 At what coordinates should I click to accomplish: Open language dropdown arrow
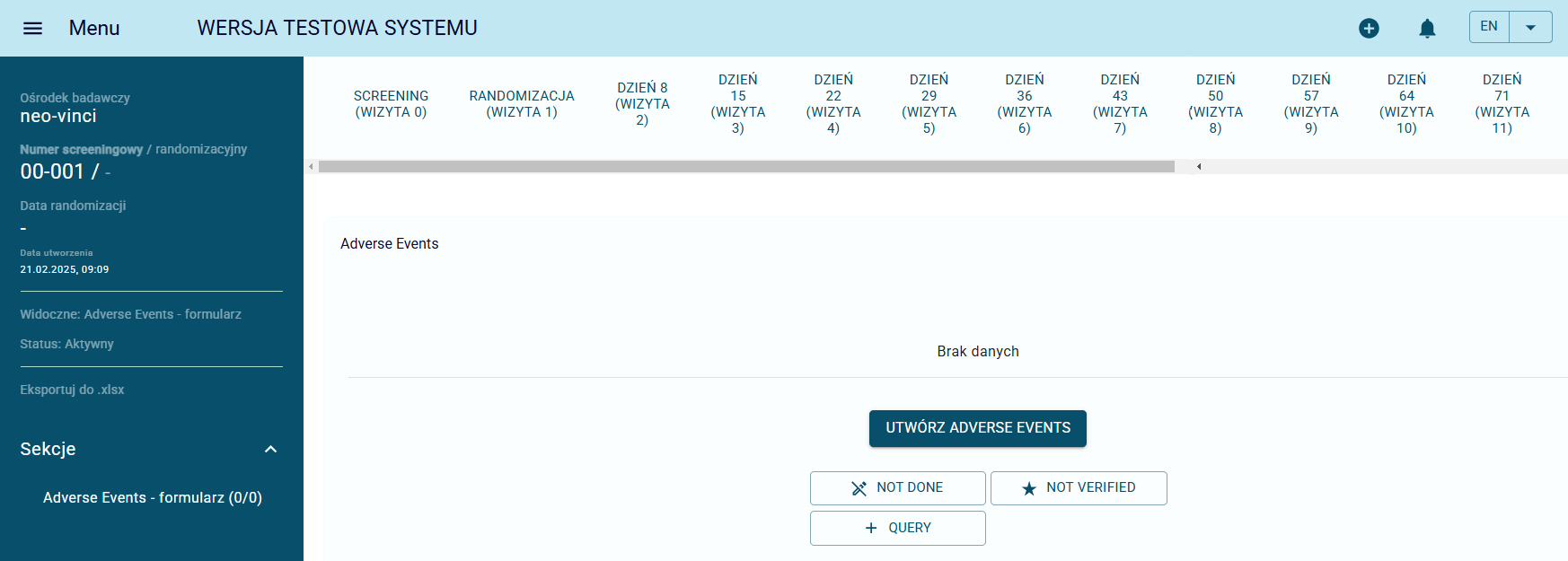pyautogui.click(x=1531, y=28)
